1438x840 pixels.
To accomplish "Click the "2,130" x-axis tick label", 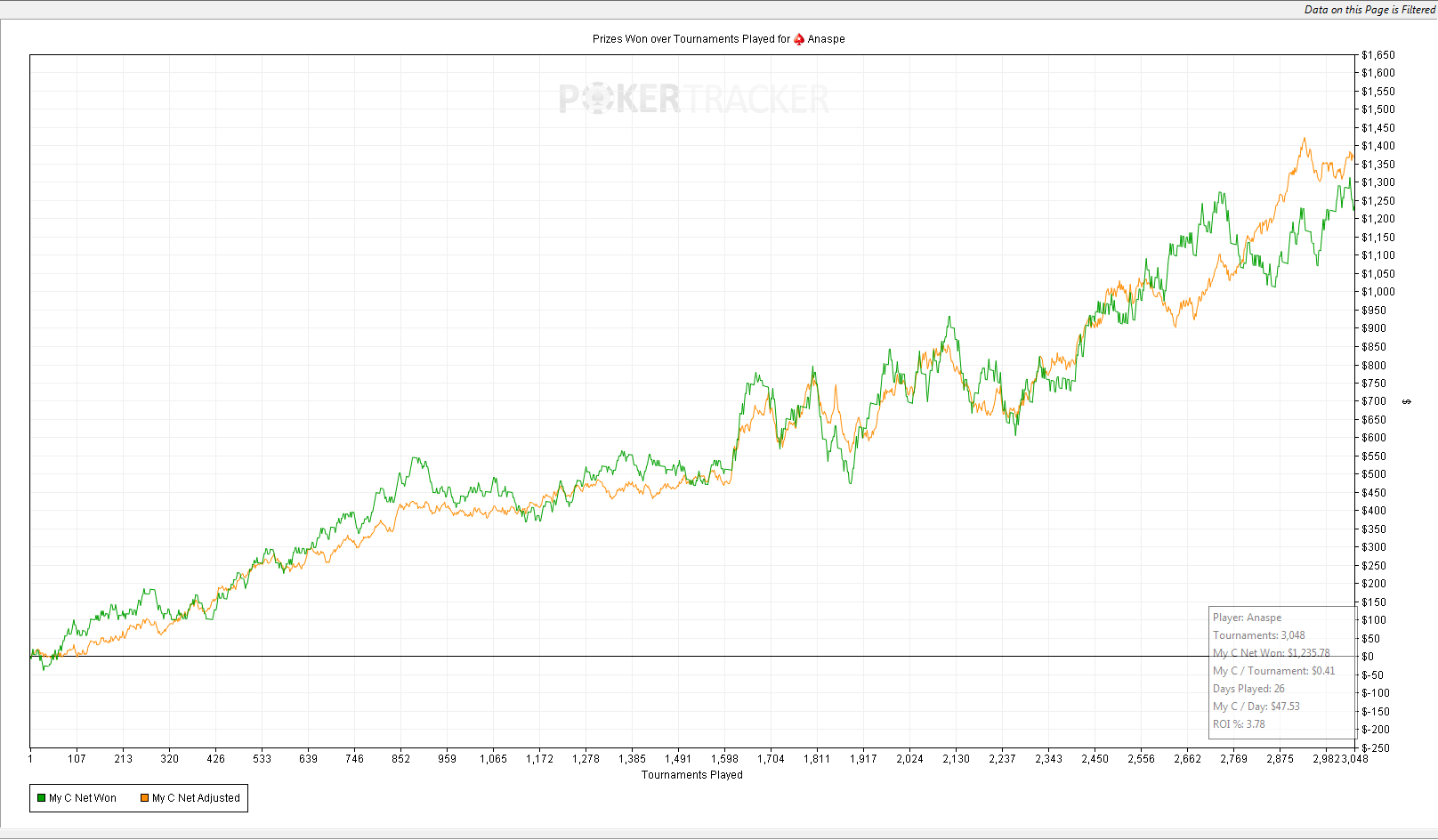I will (956, 759).
